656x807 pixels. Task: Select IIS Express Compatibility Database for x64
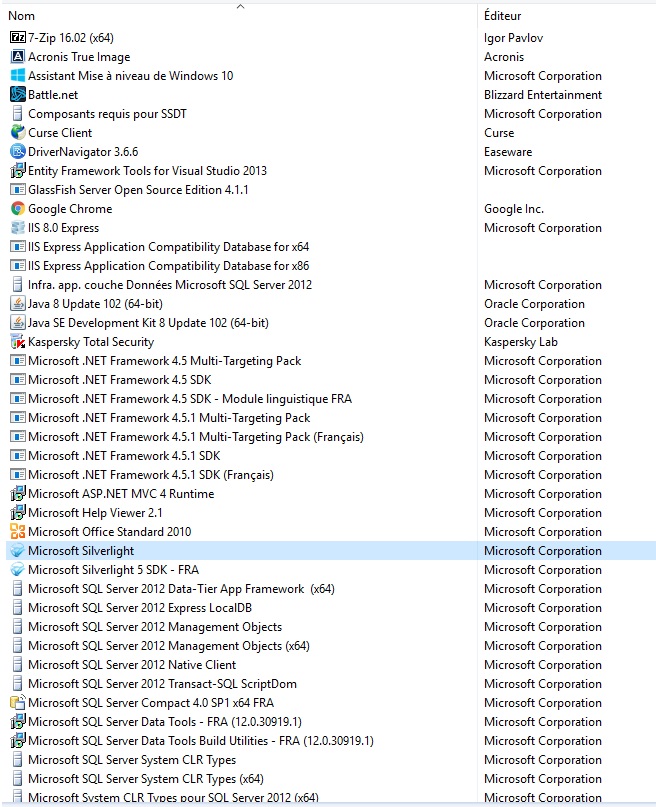(168, 247)
